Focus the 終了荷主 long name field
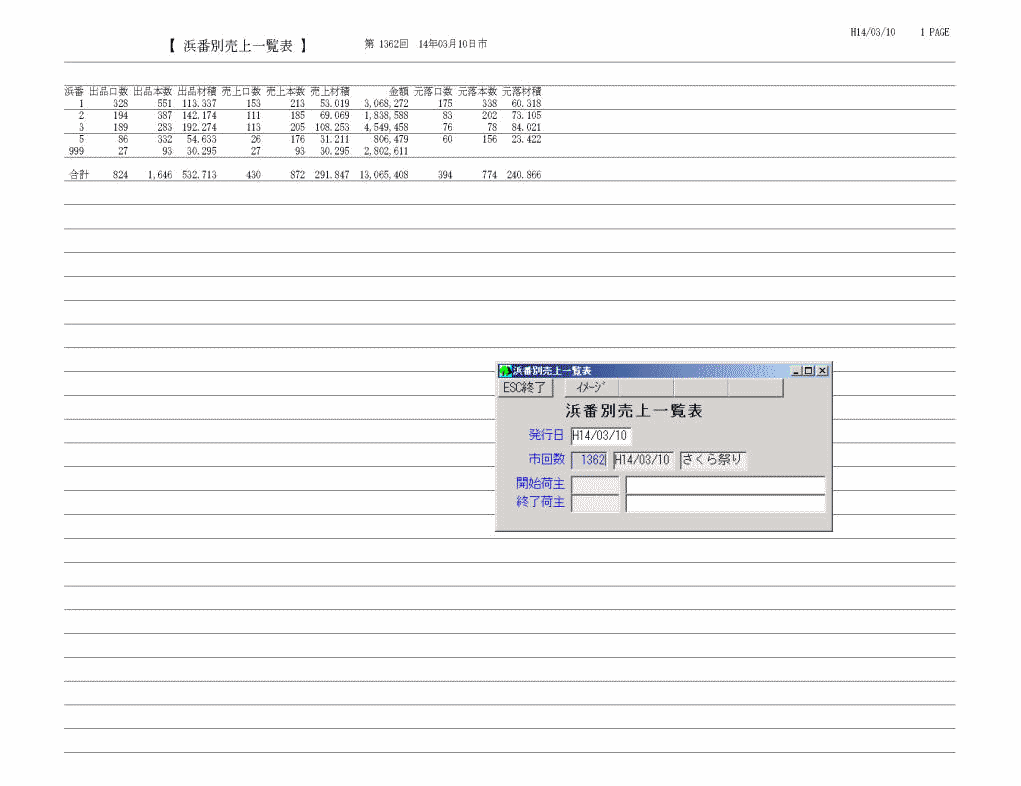1021x786 pixels. tap(725, 503)
